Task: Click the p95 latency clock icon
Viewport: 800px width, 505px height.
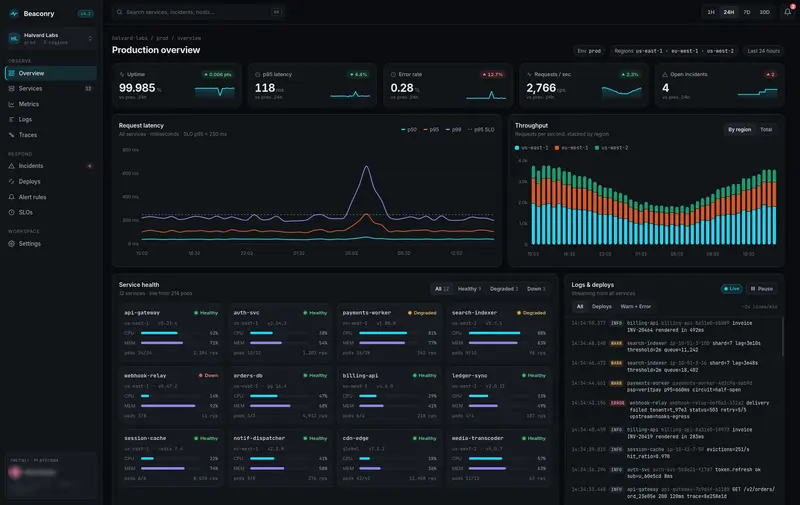Action: [258, 74]
